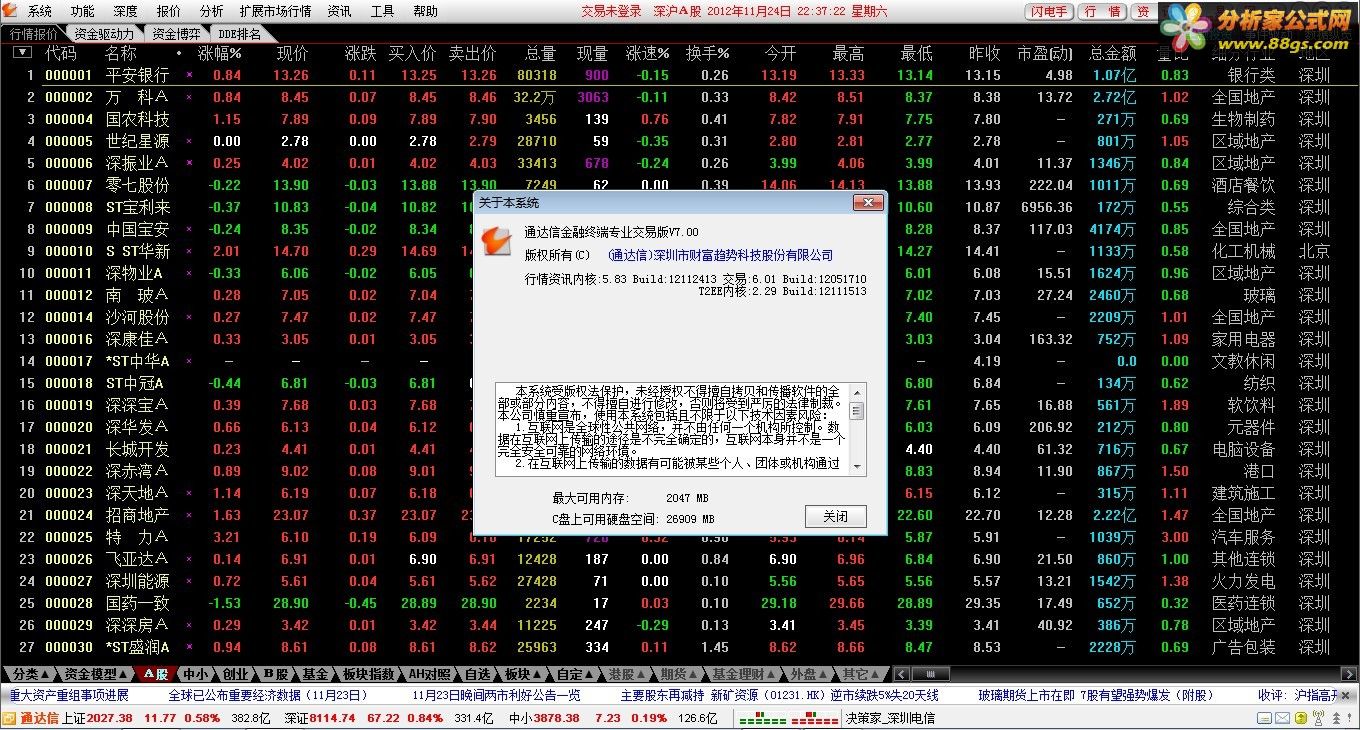Select the AH对照 bottom tab

pos(430,674)
